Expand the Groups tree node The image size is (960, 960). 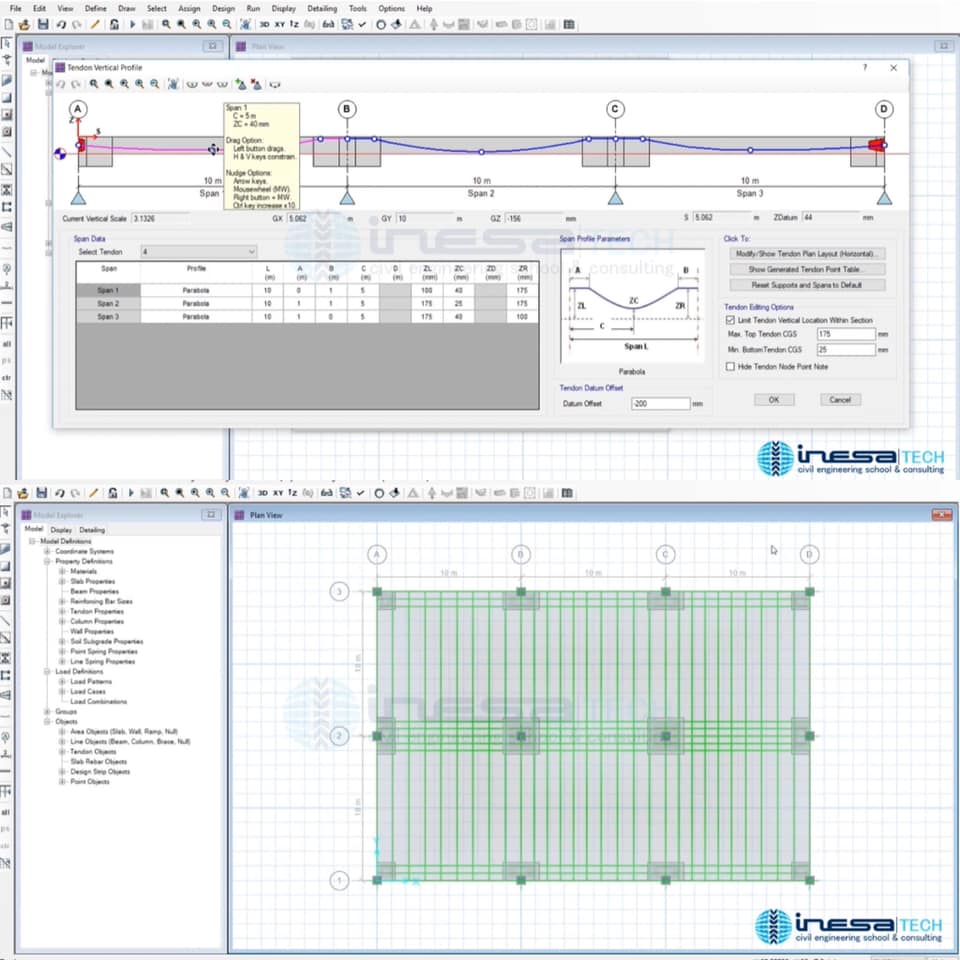47,711
